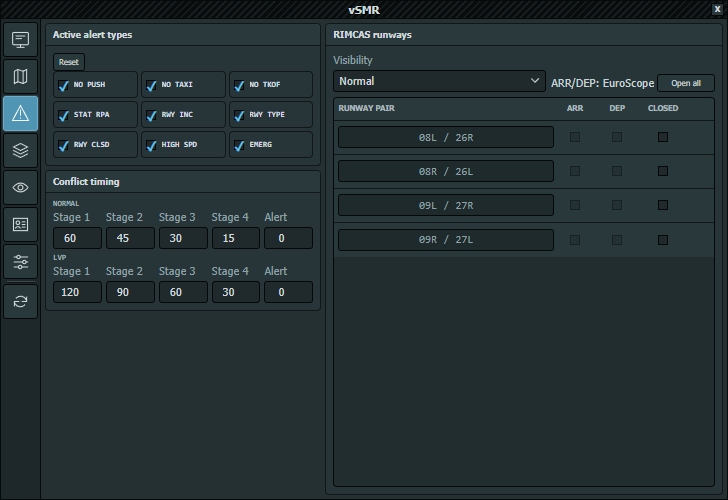Click the LVP Stage 3 field showing 60
Screen dimensions: 728x500
coord(183,292)
